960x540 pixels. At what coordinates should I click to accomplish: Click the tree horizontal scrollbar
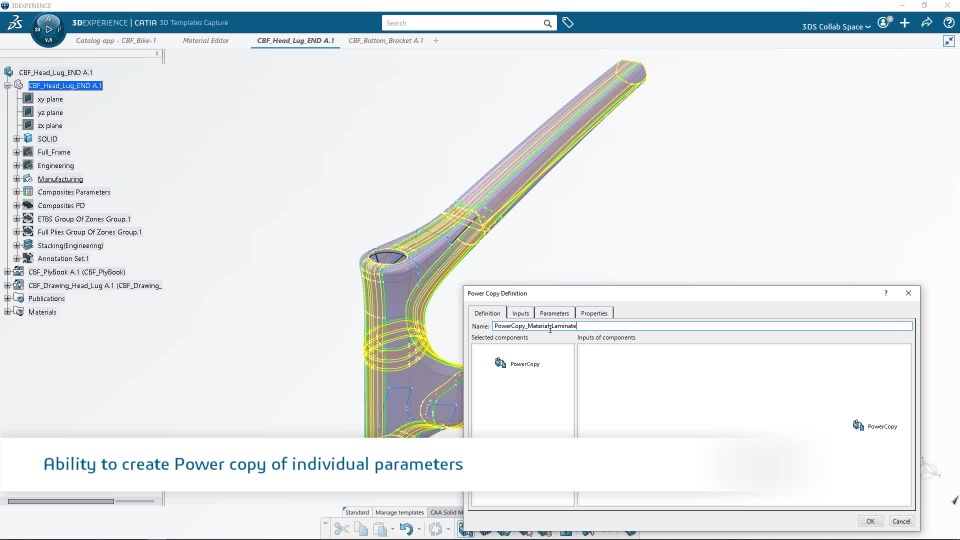[61, 501]
